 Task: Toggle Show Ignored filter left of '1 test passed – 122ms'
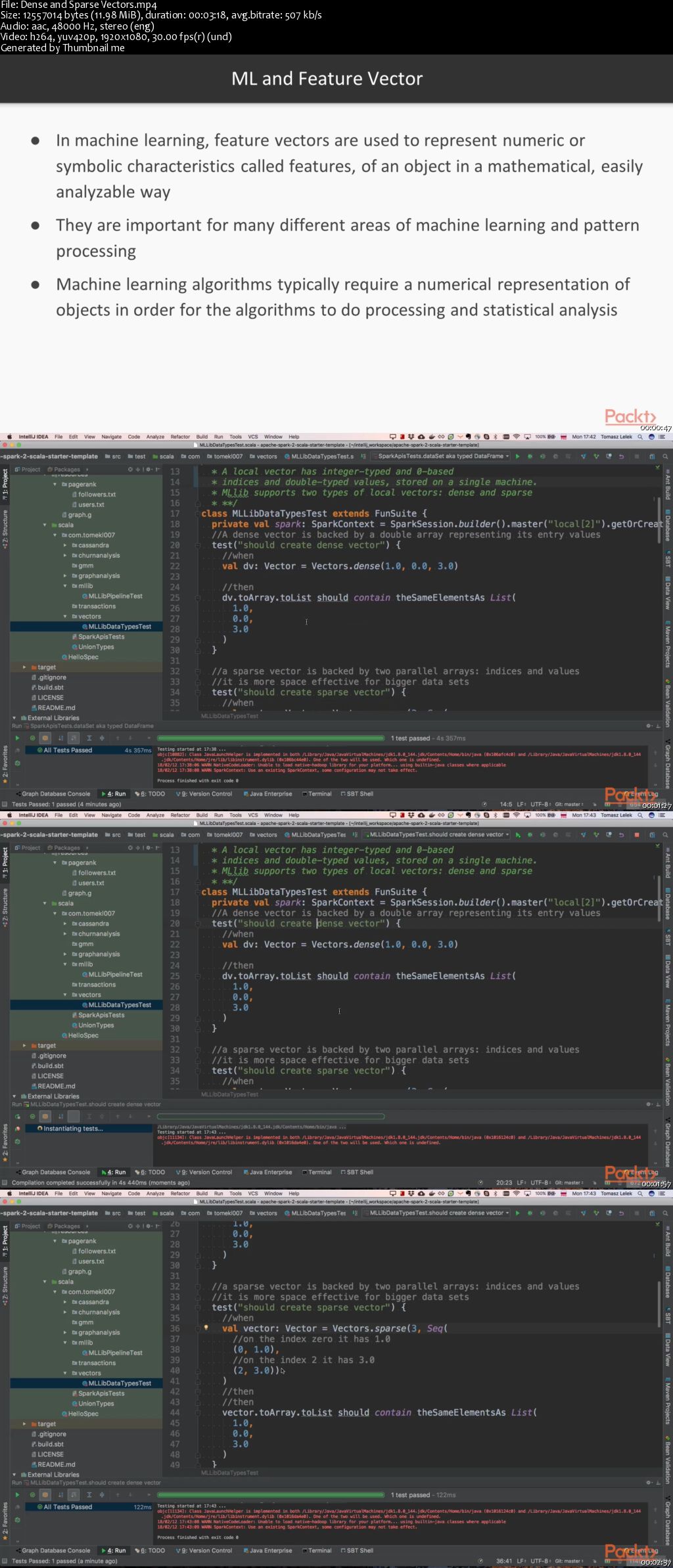45,1494
